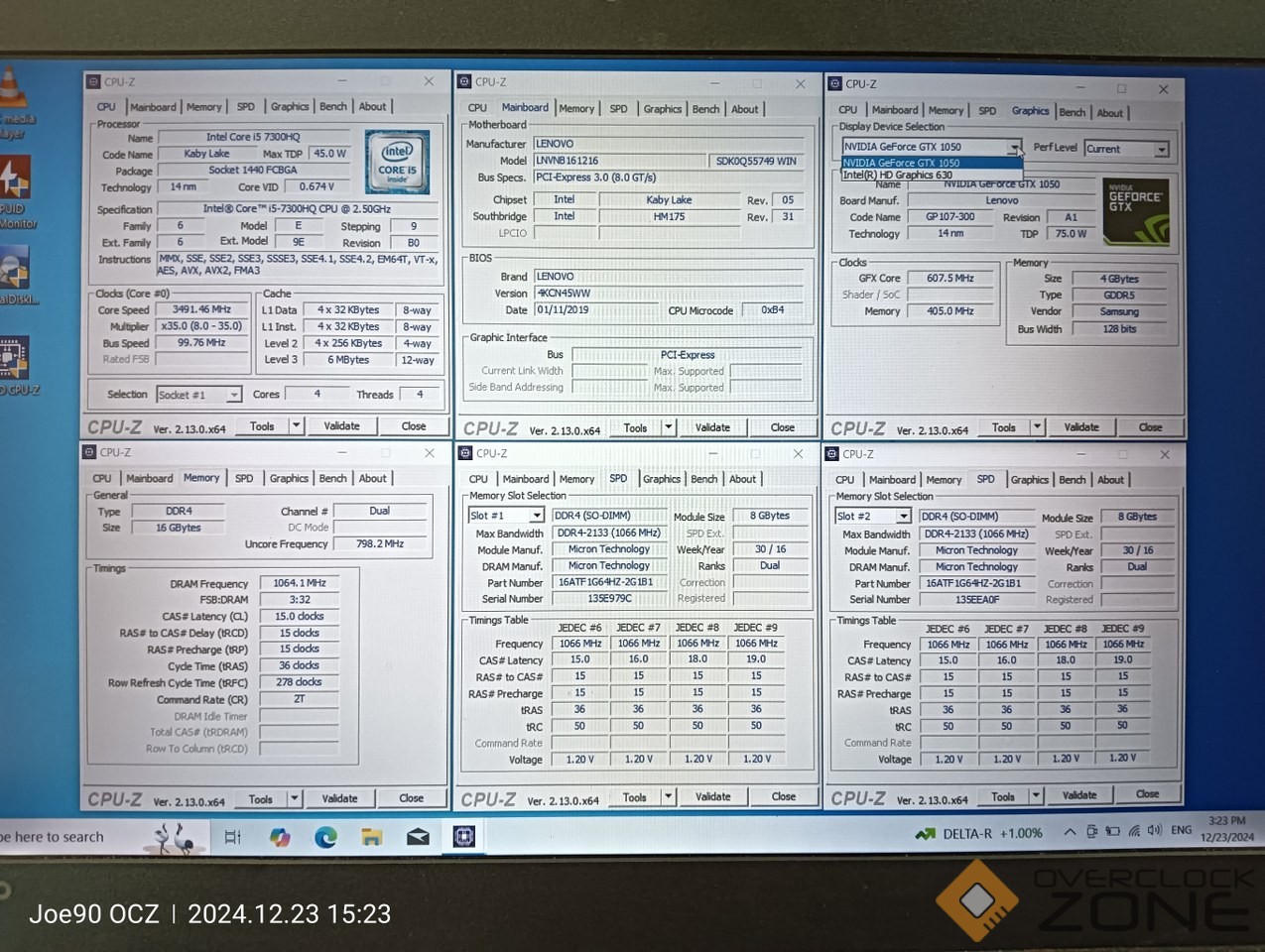Click the ENG language indicator
The image size is (1265, 952).
tap(1182, 830)
